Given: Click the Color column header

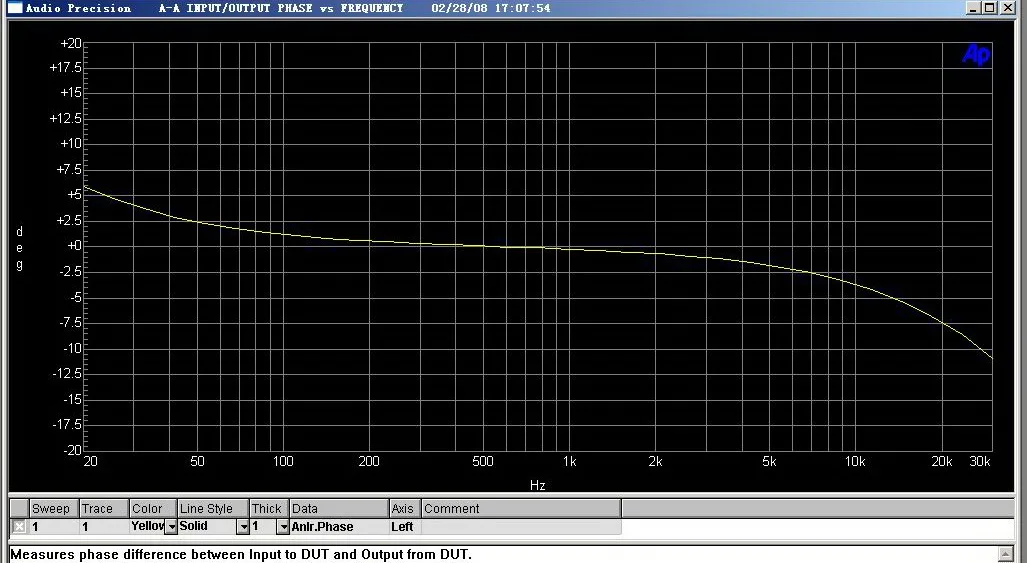Looking at the screenshot, I should coord(153,509).
